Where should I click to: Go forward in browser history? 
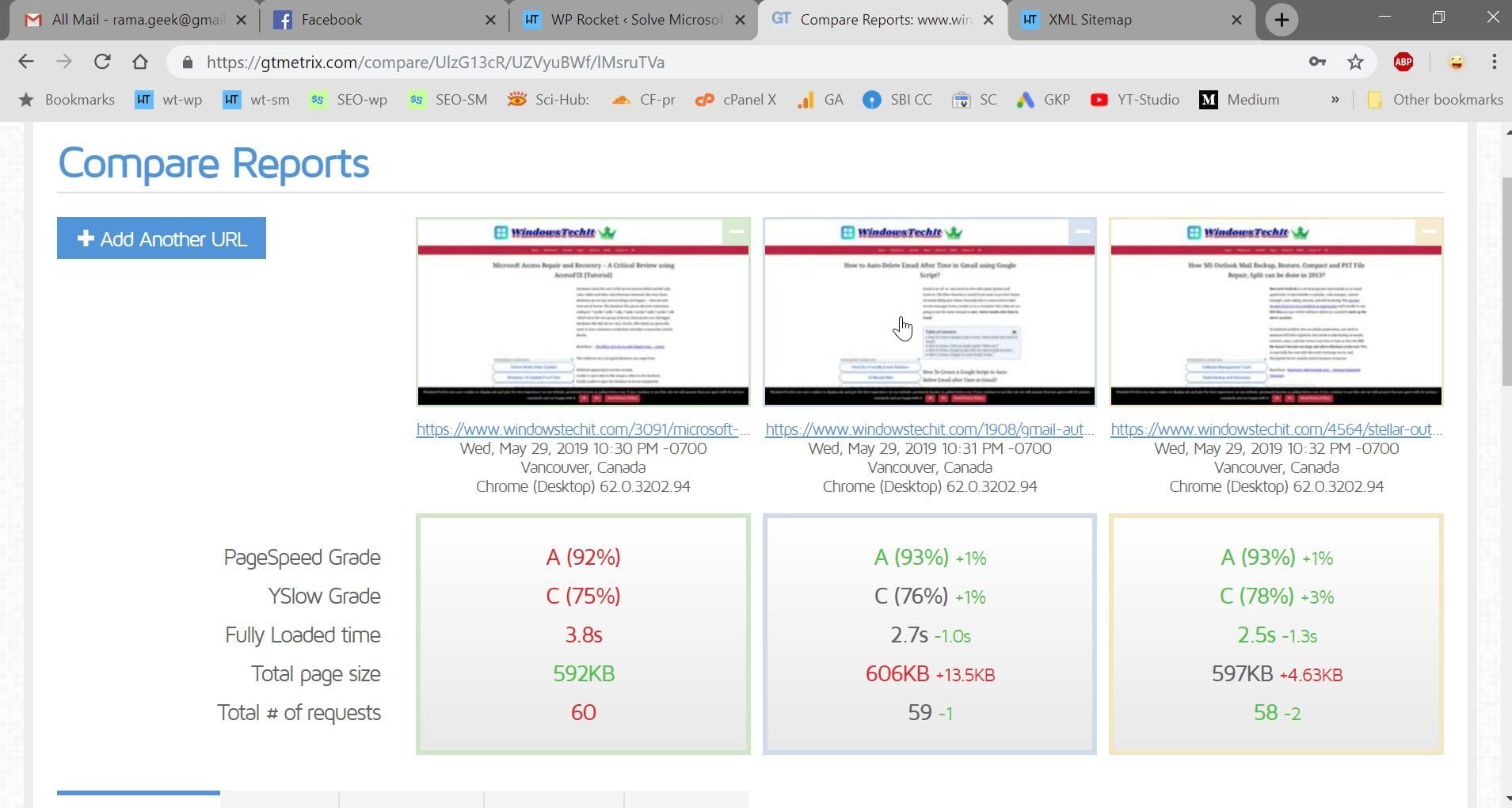(x=64, y=62)
